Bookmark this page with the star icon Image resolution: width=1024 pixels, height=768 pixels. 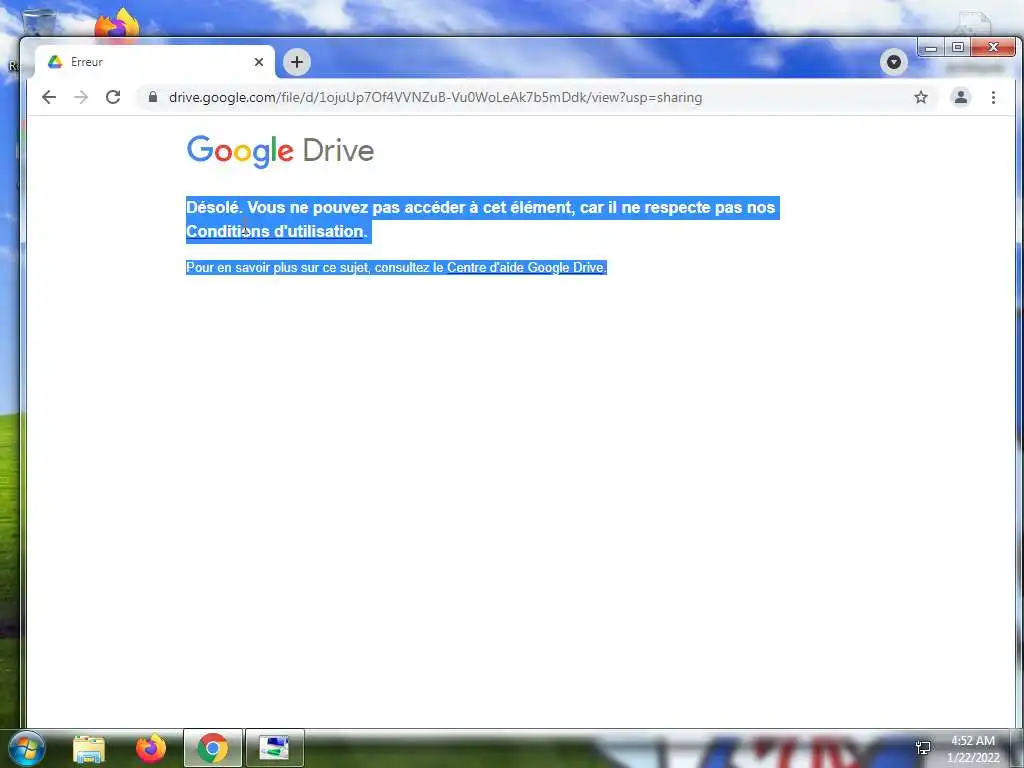921,97
